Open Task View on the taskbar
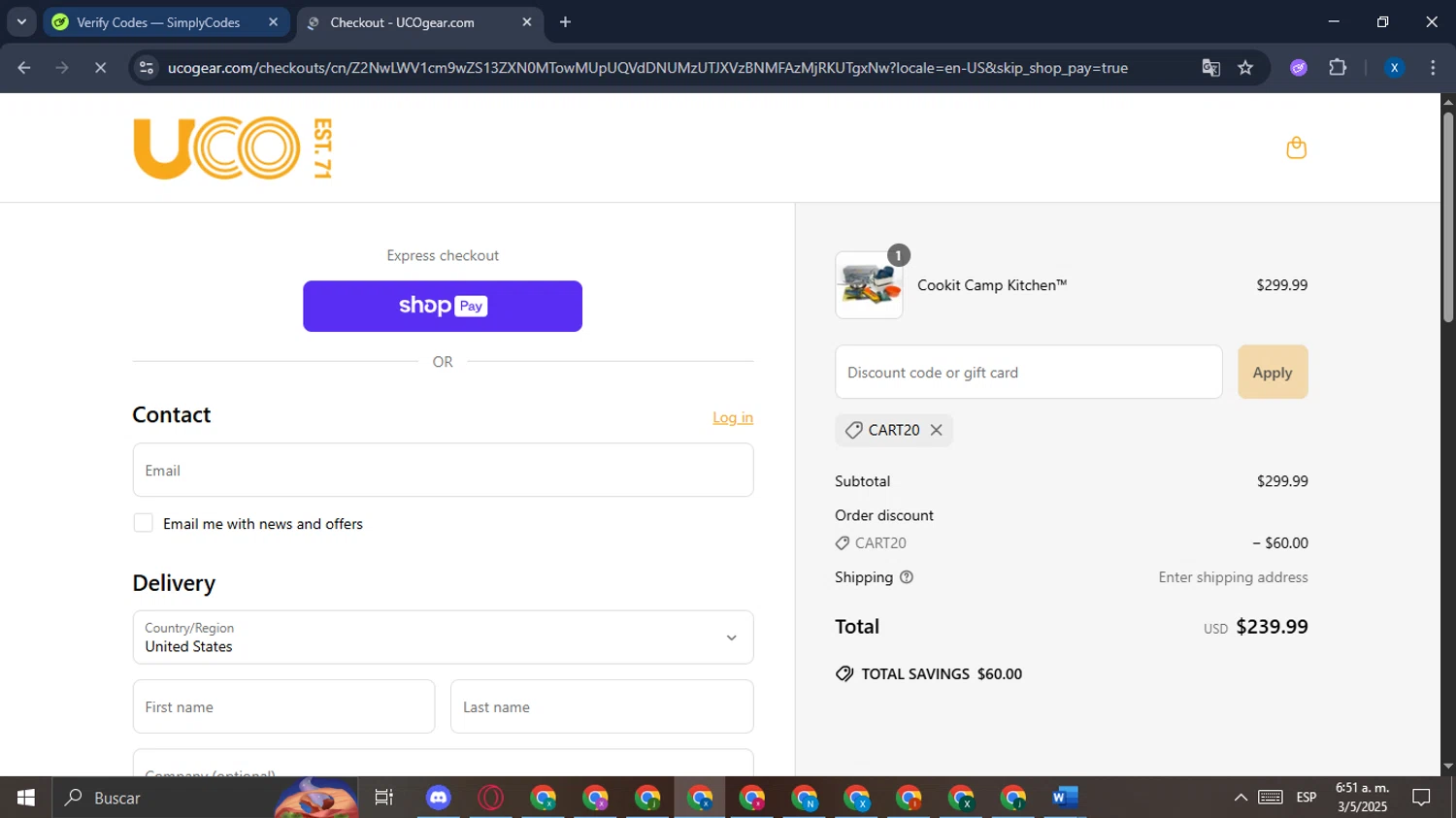The width and height of the screenshot is (1456, 818). coord(384,798)
